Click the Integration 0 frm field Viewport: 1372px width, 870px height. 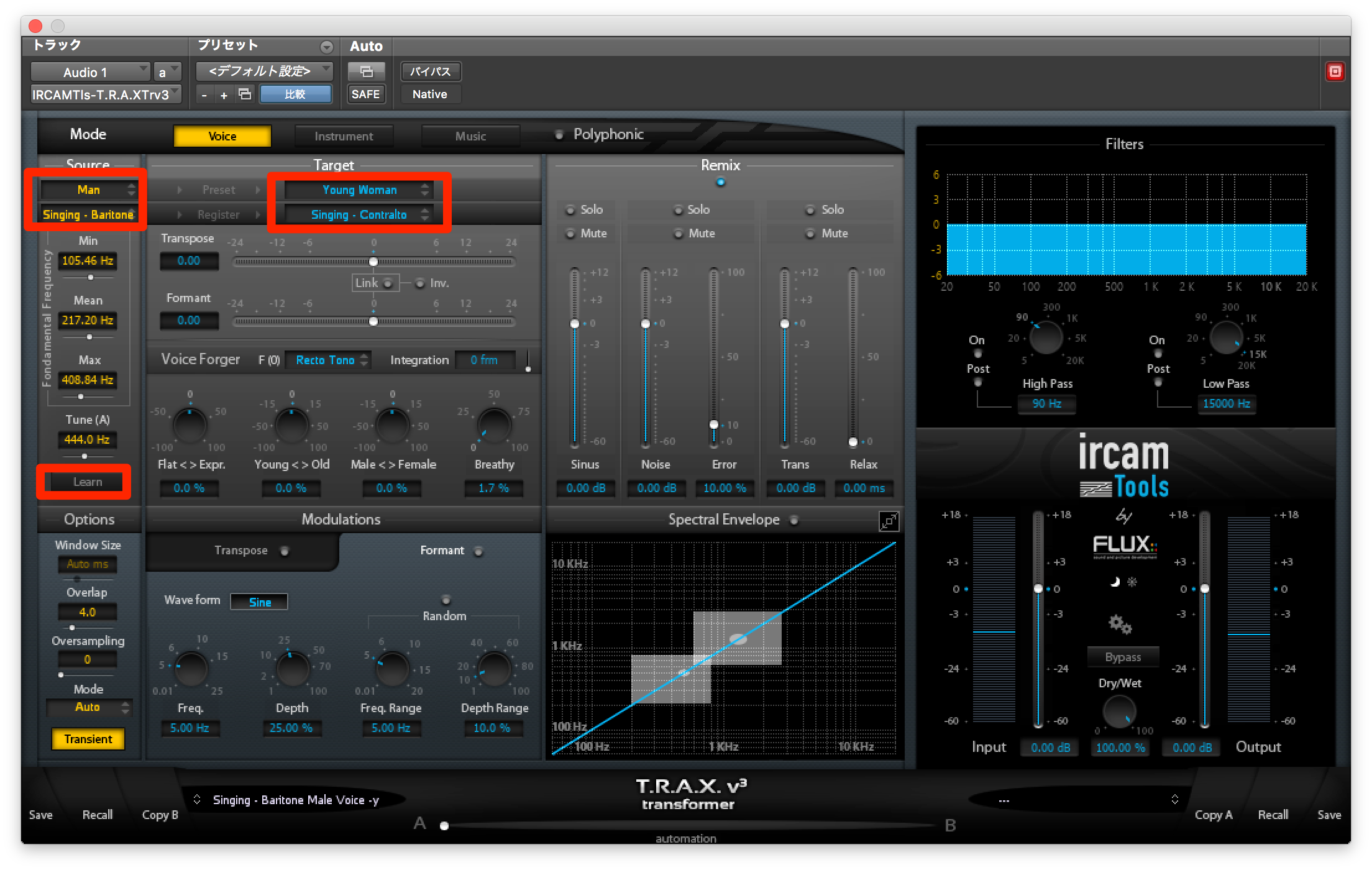click(485, 360)
